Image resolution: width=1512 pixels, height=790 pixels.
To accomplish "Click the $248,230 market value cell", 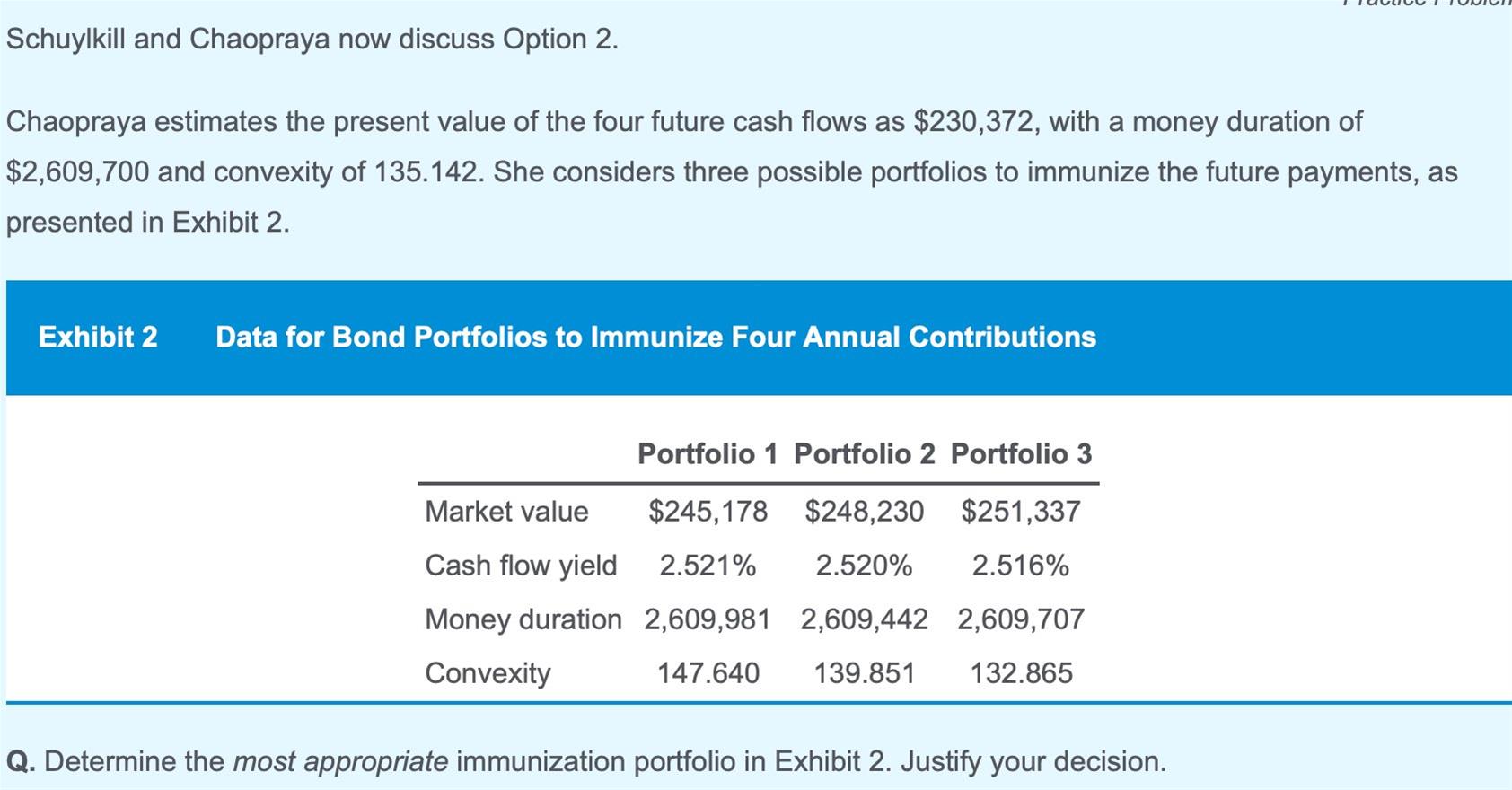I will click(x=864, y=512).
